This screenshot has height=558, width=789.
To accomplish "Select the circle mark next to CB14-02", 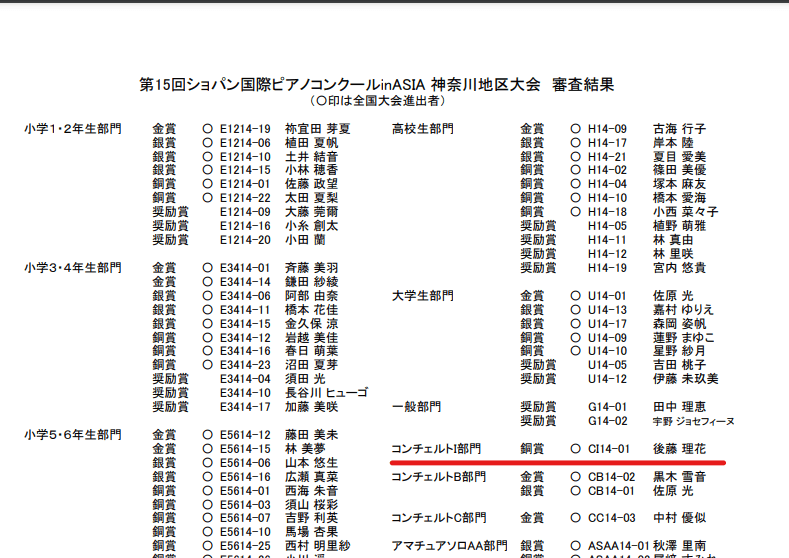I will tap(576, 477).
